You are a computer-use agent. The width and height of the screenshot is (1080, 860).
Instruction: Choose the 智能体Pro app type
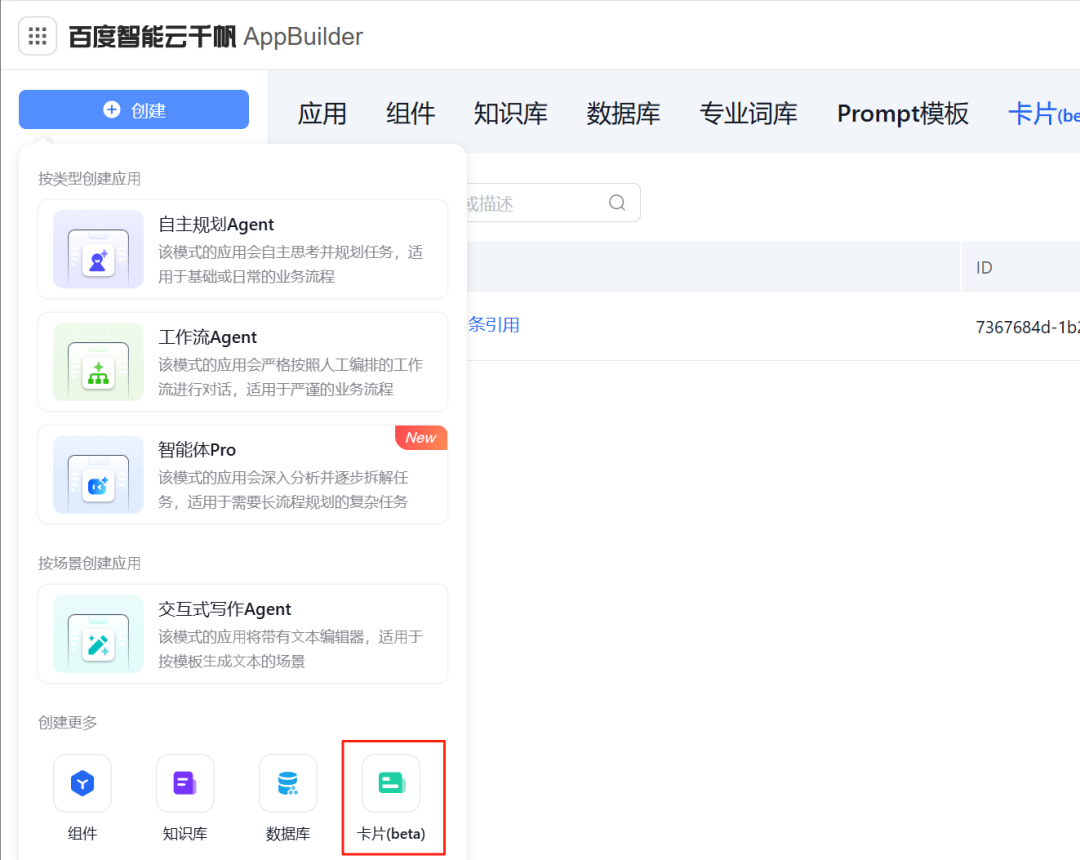242,474
